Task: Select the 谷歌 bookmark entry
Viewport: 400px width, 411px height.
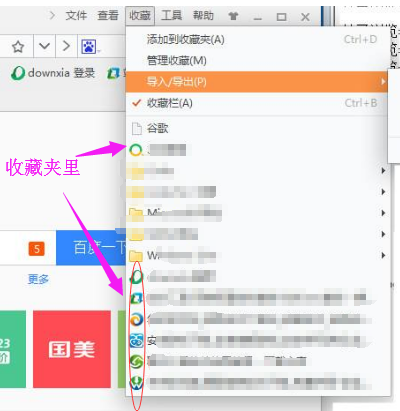Action: 257,129
